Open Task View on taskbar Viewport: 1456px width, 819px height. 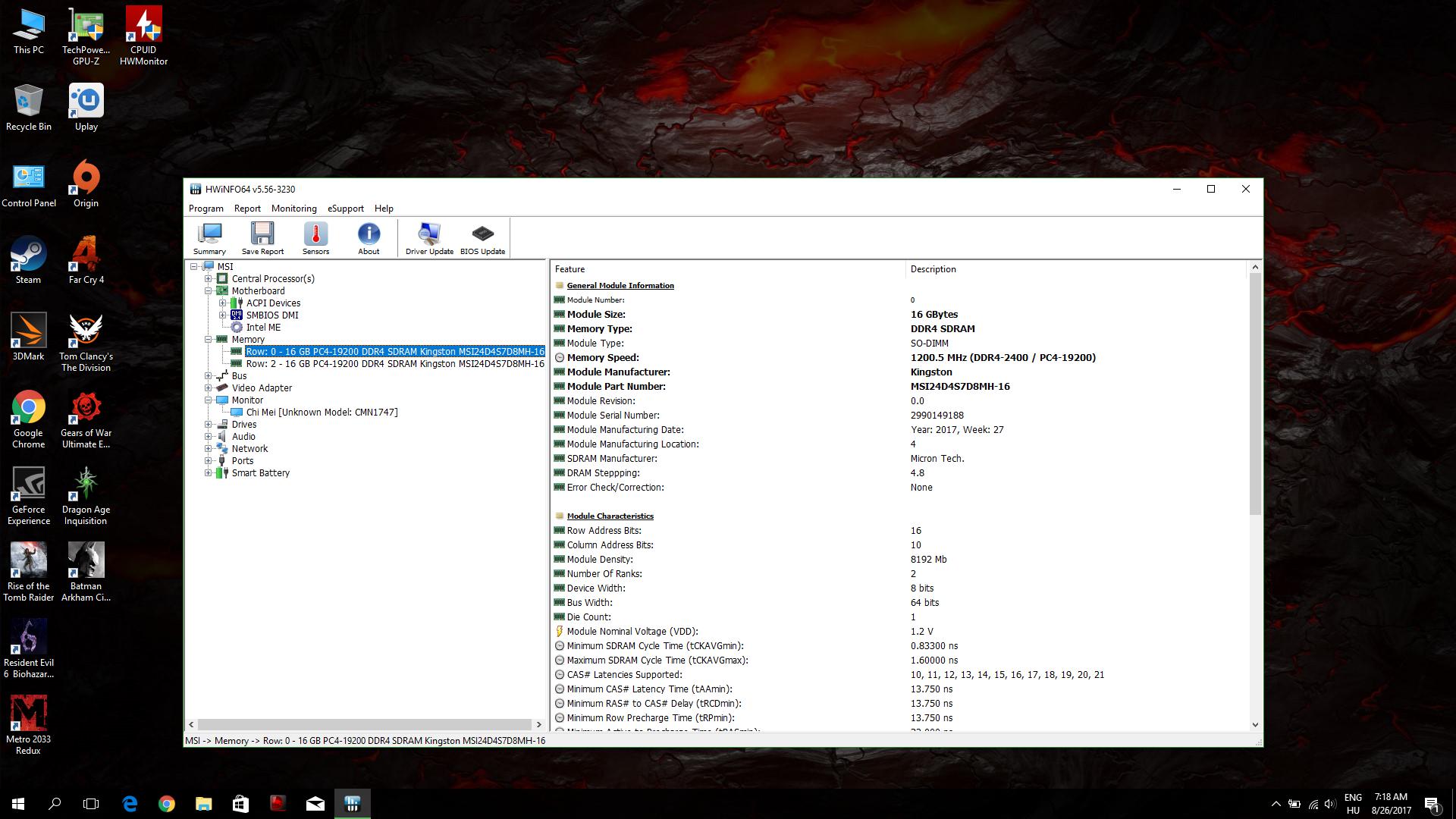[x=91, y=804]
